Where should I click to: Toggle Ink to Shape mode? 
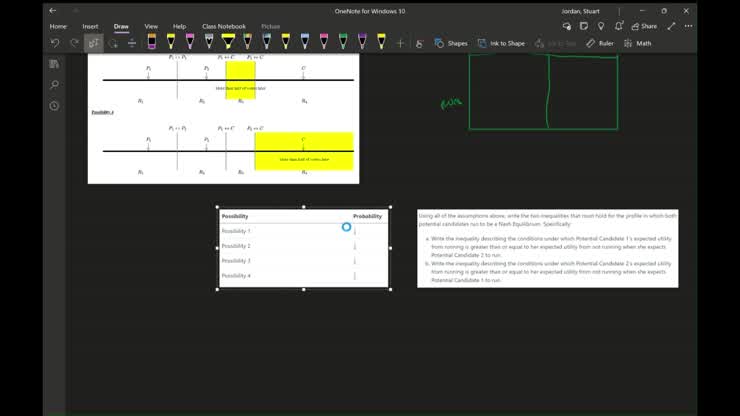pyautogui.click(x=500, y=43)
